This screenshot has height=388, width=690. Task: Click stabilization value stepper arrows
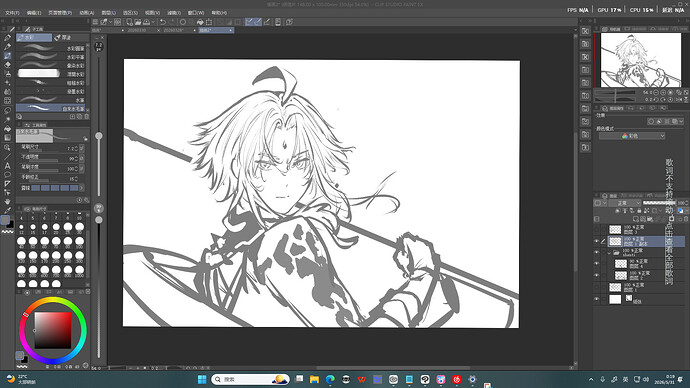(x=76, y=179)
